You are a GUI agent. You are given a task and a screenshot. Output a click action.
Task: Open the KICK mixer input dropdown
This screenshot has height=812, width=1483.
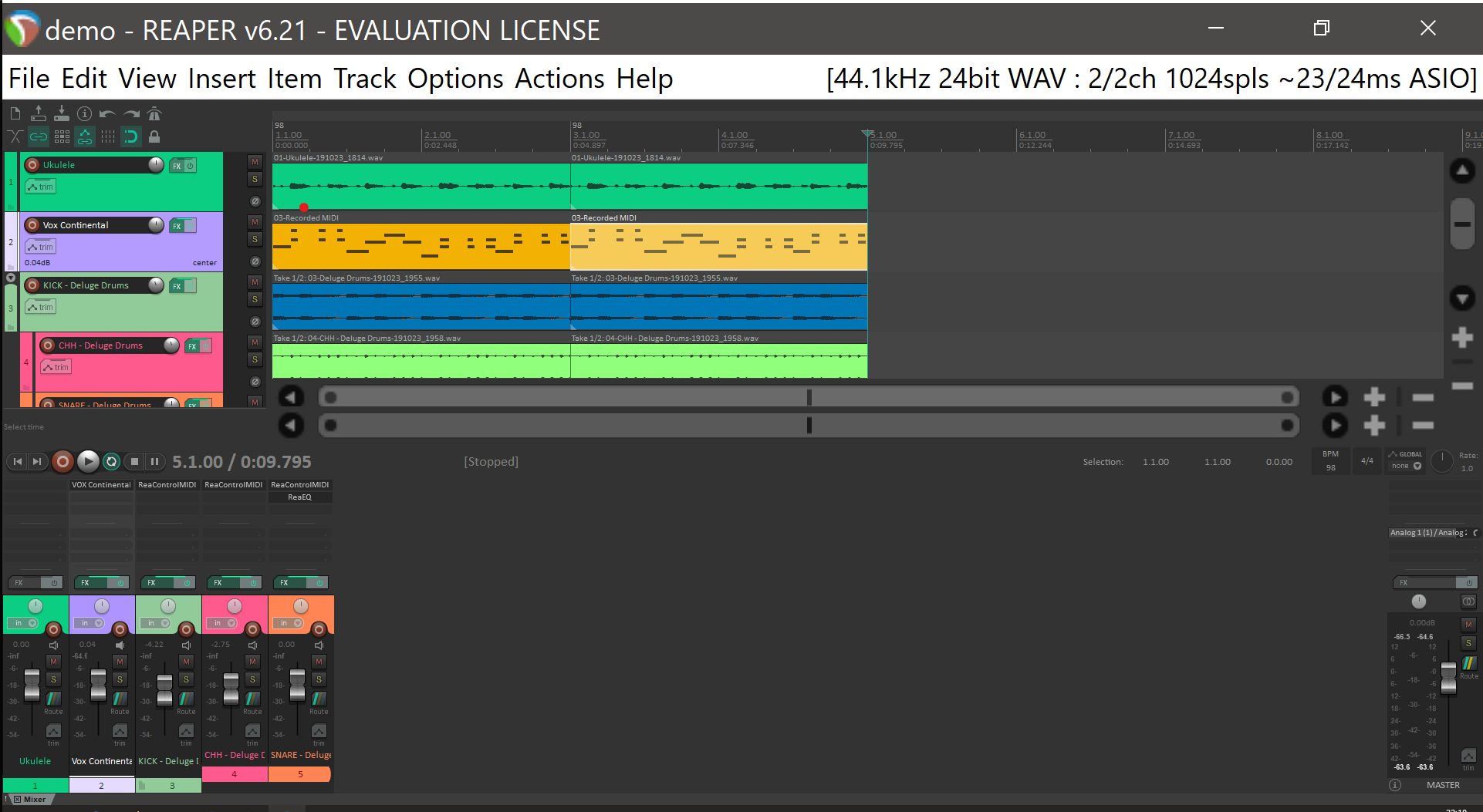155,623
